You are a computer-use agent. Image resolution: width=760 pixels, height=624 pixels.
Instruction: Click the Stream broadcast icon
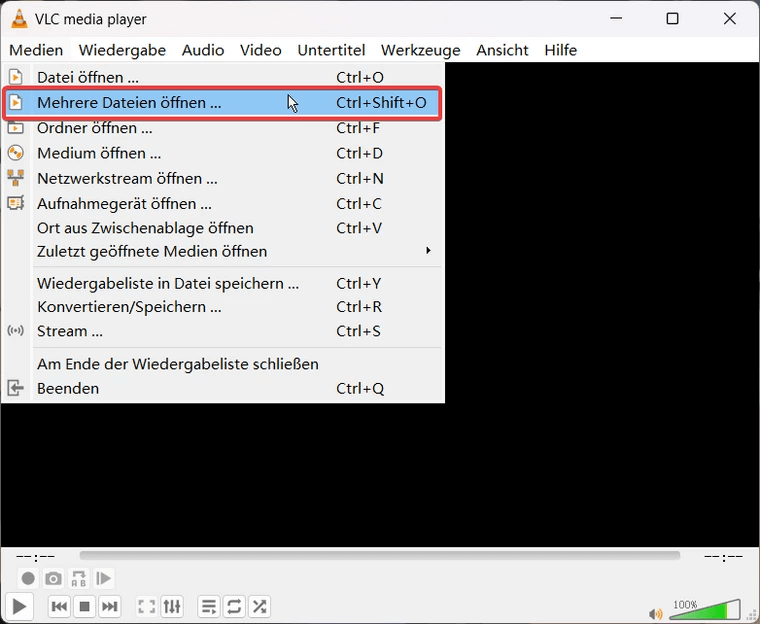(16, 331)
